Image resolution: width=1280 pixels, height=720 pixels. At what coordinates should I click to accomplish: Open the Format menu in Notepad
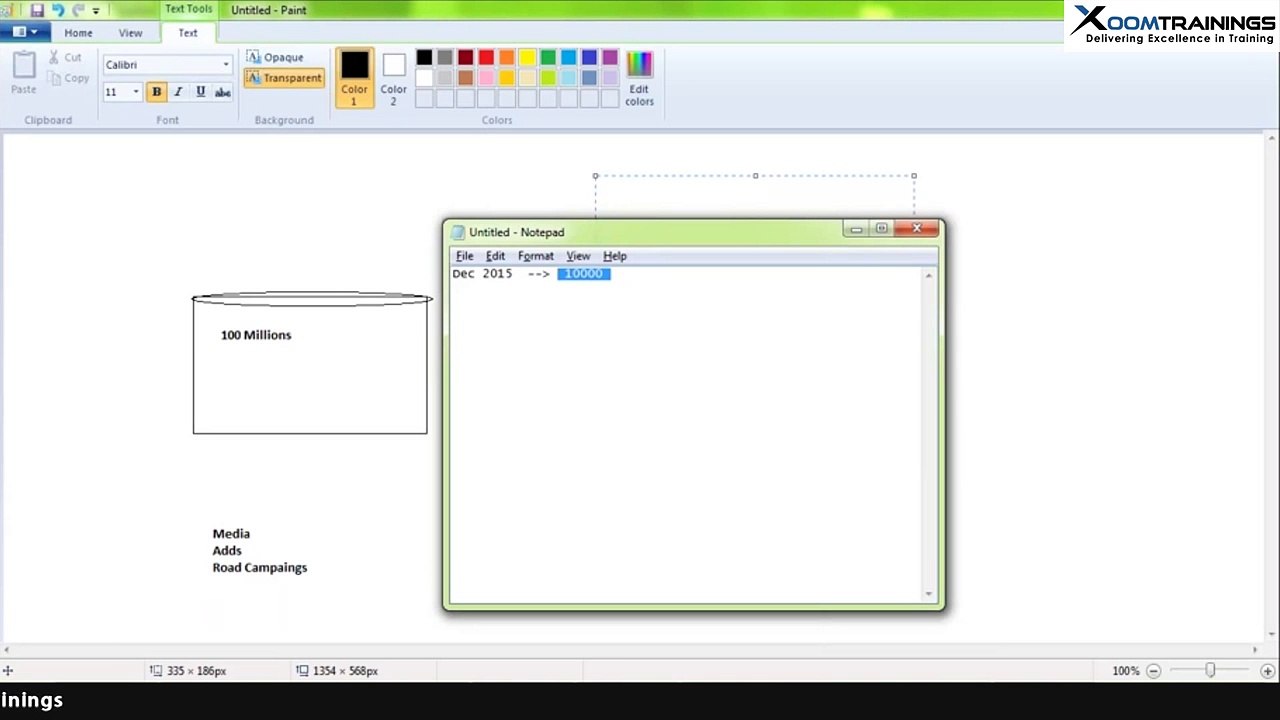click(x=535, y=256)
